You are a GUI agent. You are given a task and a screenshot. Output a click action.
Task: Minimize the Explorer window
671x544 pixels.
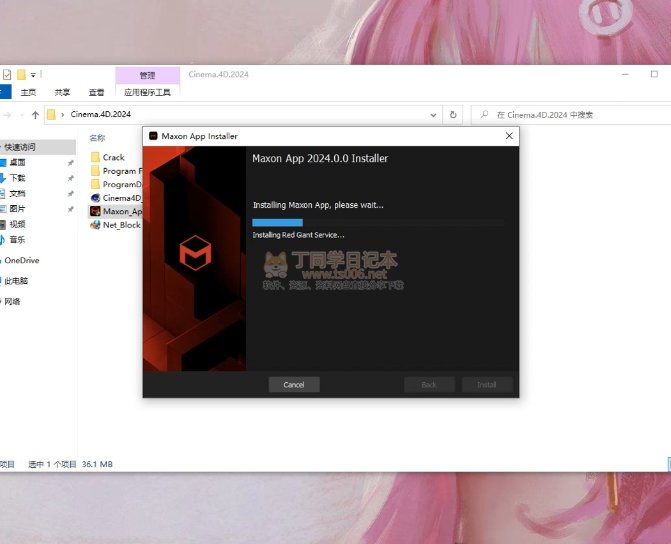(625, 74)
